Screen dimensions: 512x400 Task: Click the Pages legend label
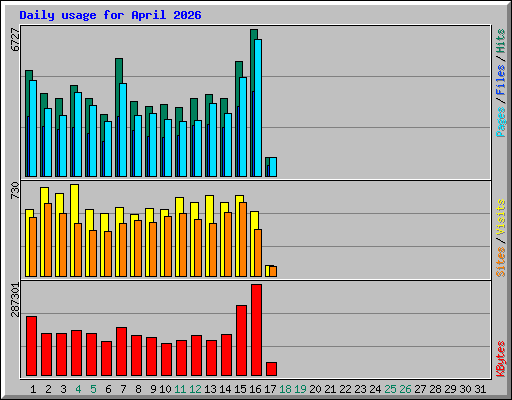pyautogui.click(x=500, y=122)
